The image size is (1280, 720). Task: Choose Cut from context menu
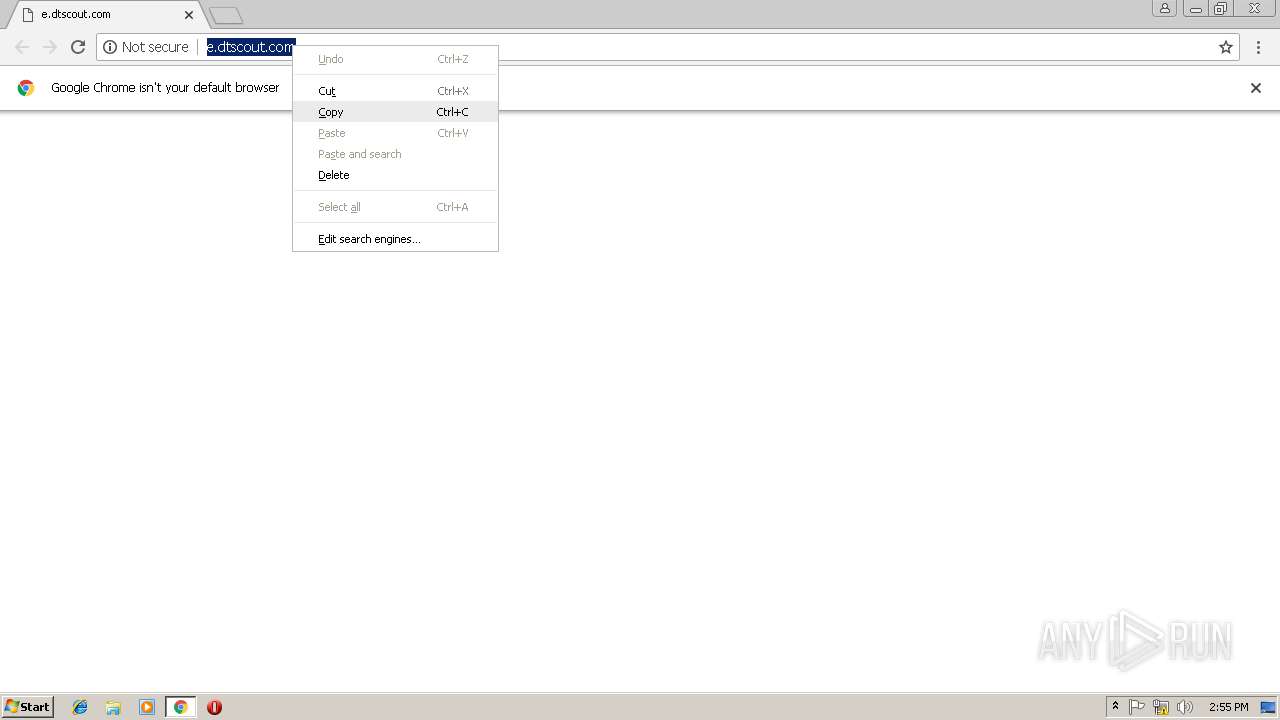(x=395, y=91)
